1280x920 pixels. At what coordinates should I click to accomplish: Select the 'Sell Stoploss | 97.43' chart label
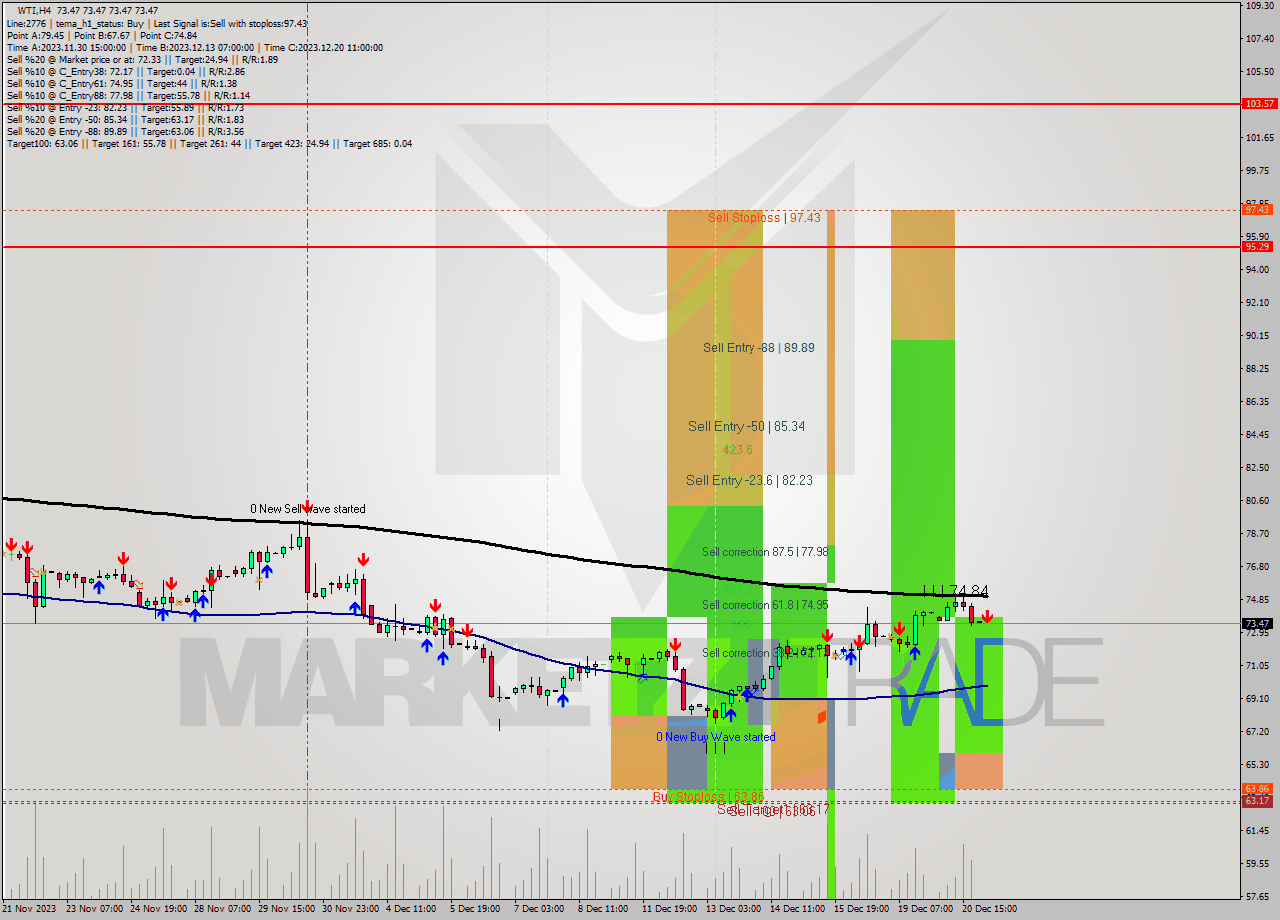(764, 217)
